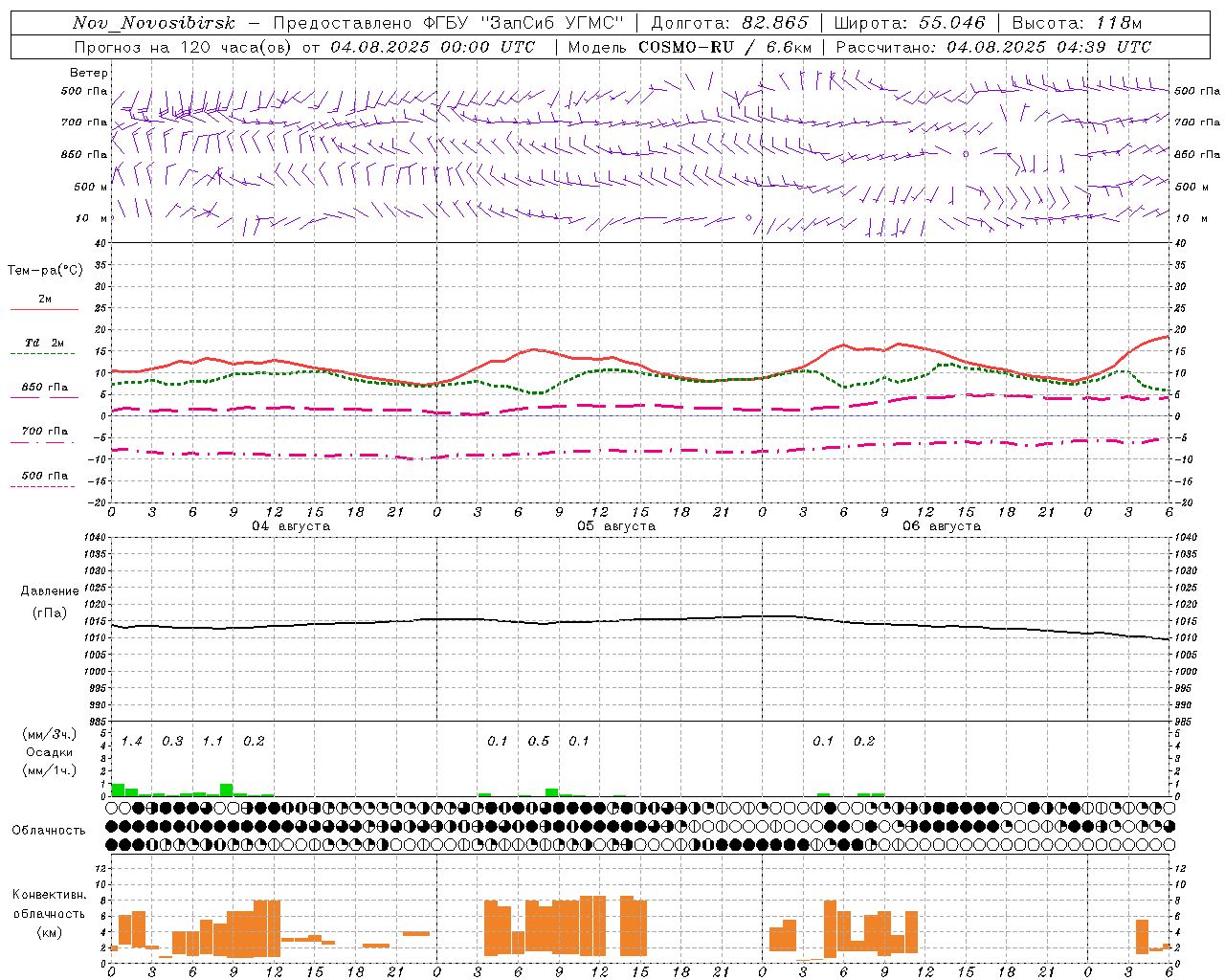This screenshot has width=1225, height=980.
Task: Click the '(км)' convective cloud unit label
Action: (x=50, y=932)
